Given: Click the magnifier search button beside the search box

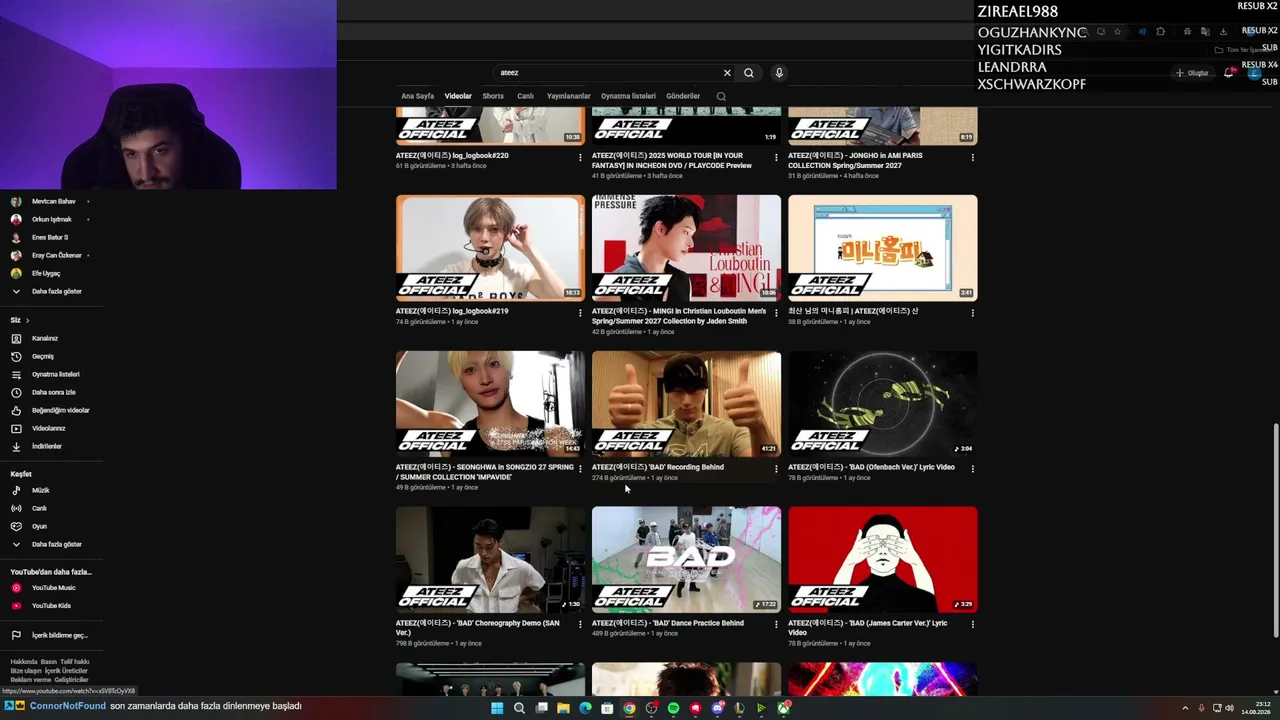Looking at the screenshot, I should (749, 73).
